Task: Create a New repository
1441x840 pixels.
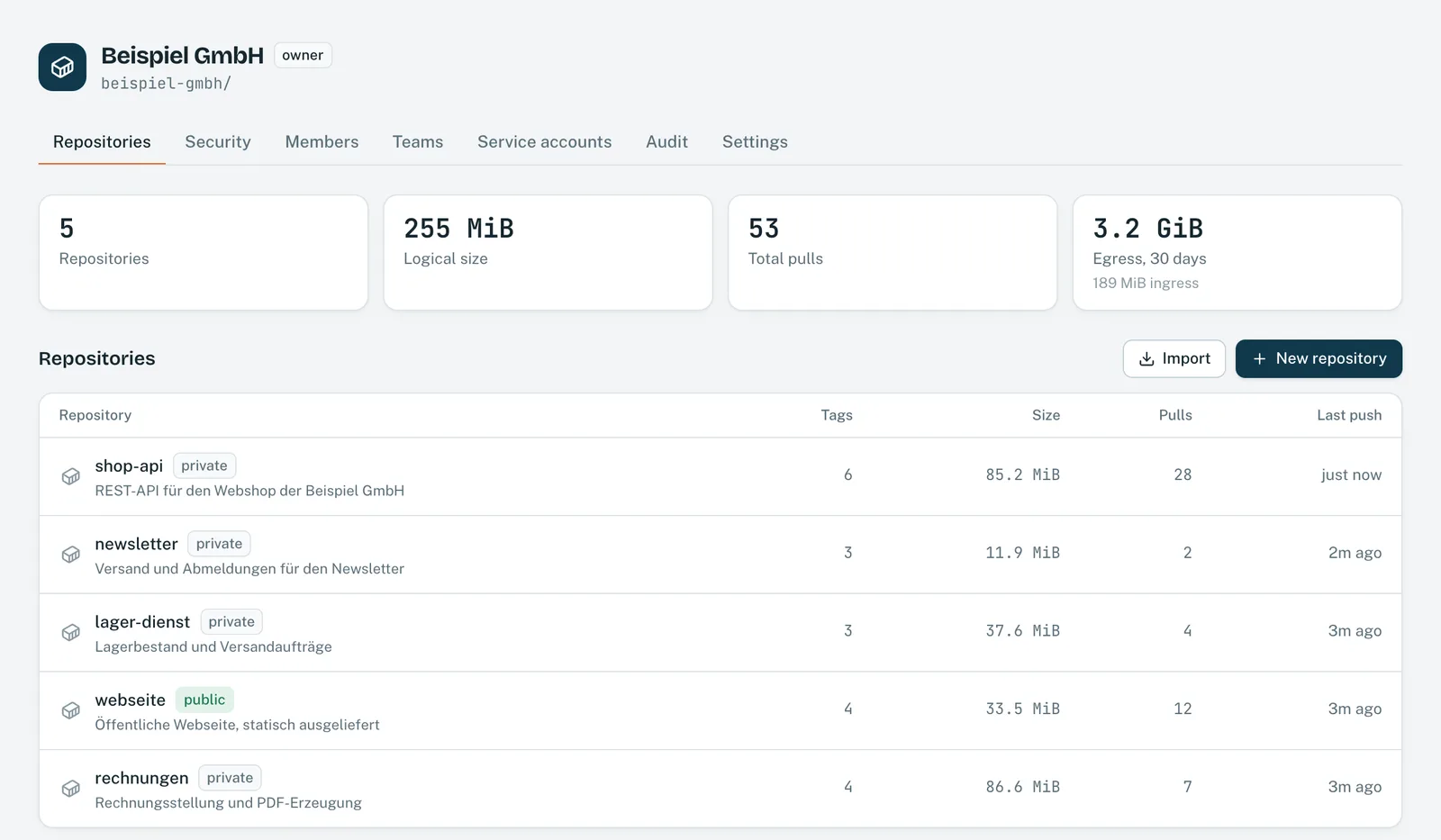Action: tap(1319, 358)
